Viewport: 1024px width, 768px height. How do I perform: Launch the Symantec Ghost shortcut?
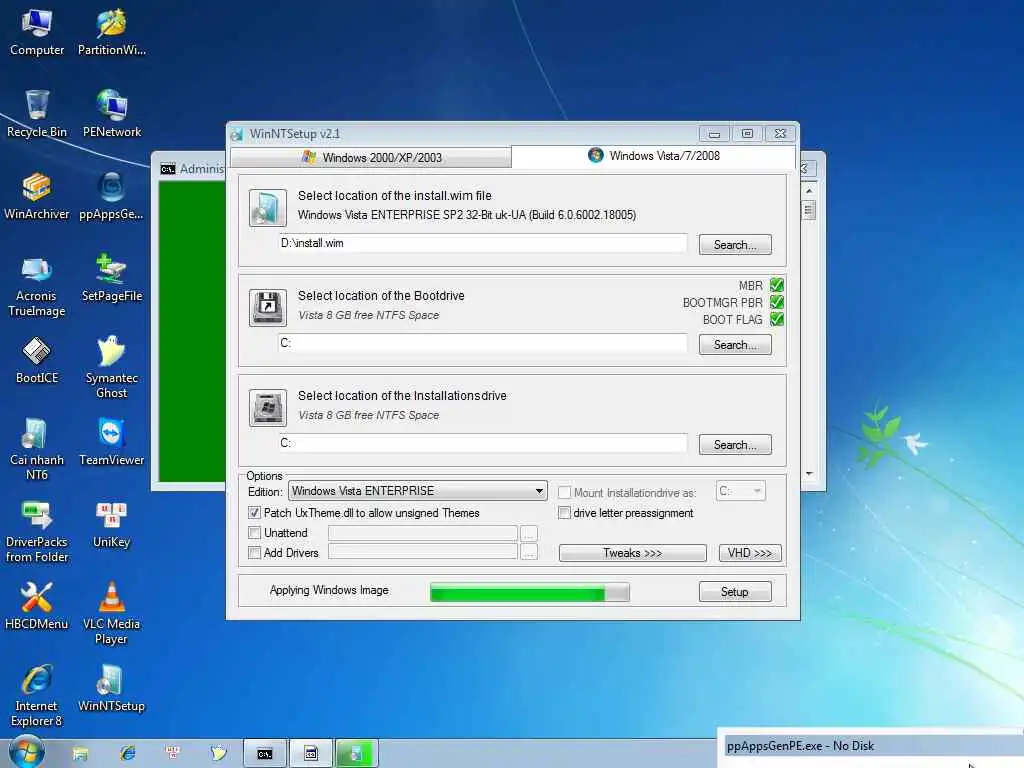112,367
